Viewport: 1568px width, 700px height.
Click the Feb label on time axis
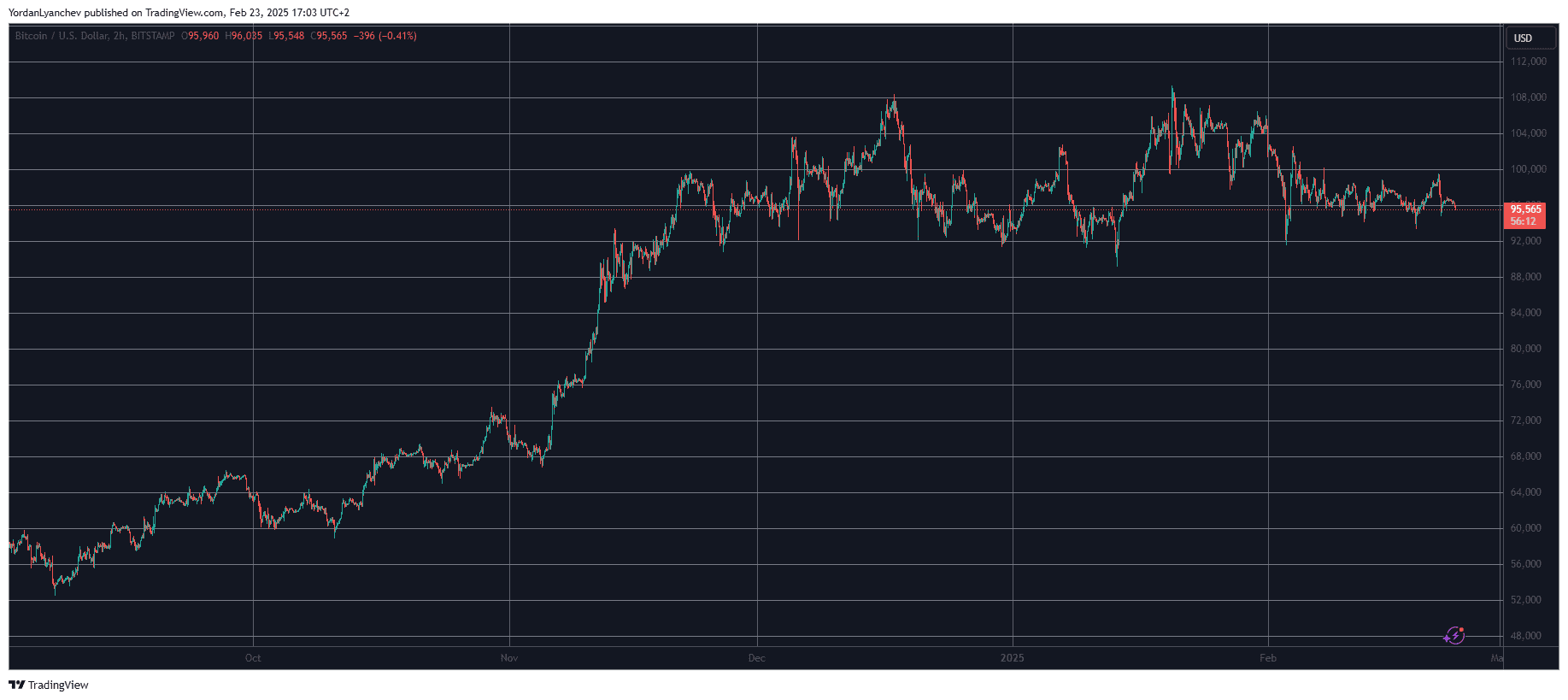click(x=1268, y=658)
